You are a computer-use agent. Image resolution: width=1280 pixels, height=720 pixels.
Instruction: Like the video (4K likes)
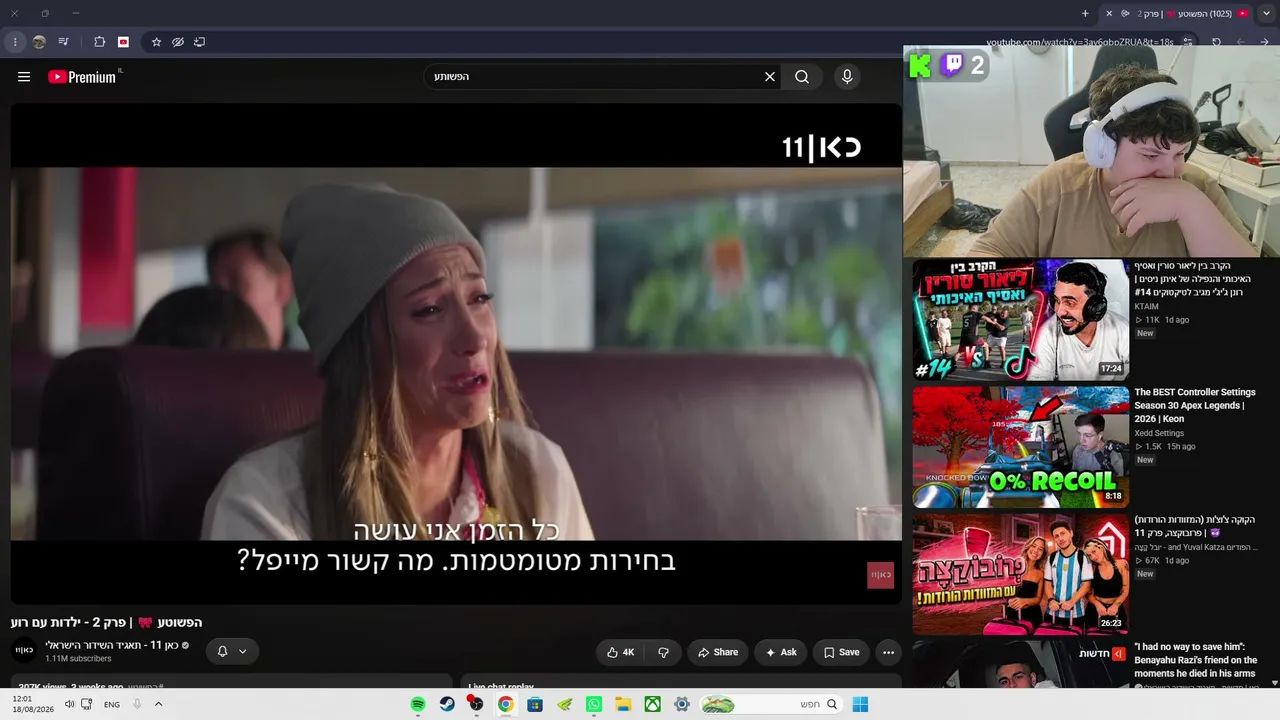click(x=620, y=652)
